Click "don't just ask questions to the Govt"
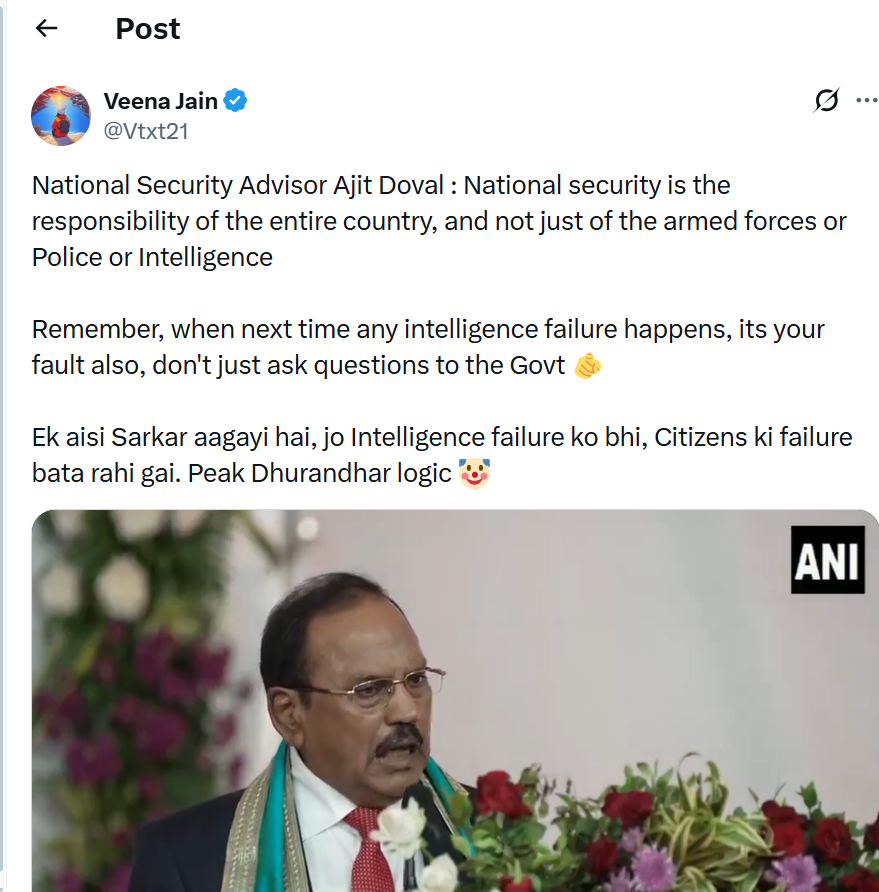 click(361, 366)
